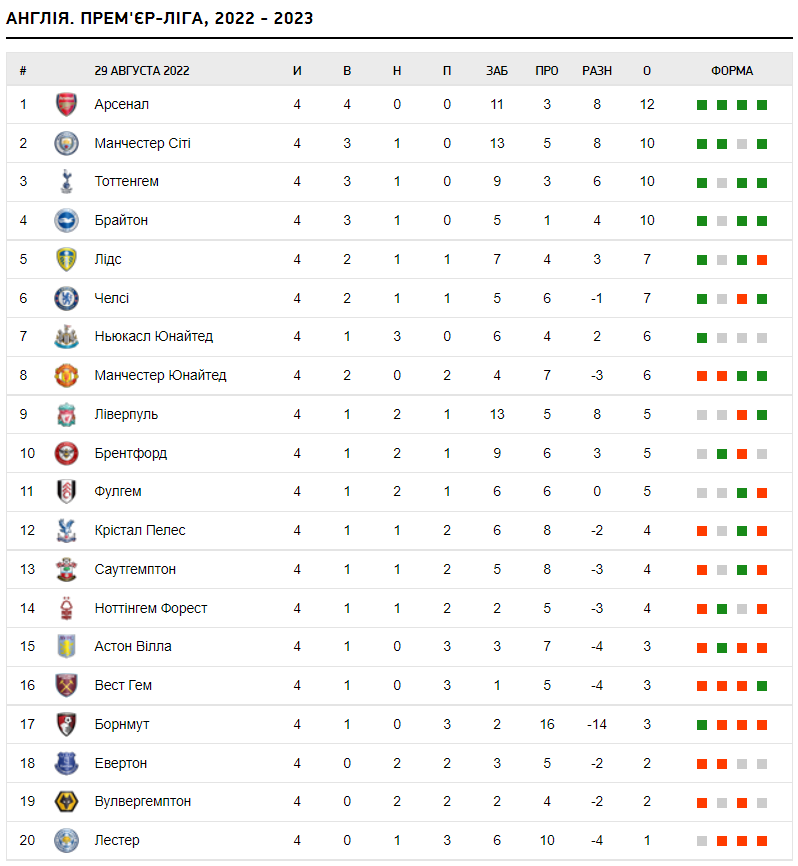Click Борнмут's first green form square
Image resolution: width=798 pixels, height=866 pixels.
coord(702,725)
